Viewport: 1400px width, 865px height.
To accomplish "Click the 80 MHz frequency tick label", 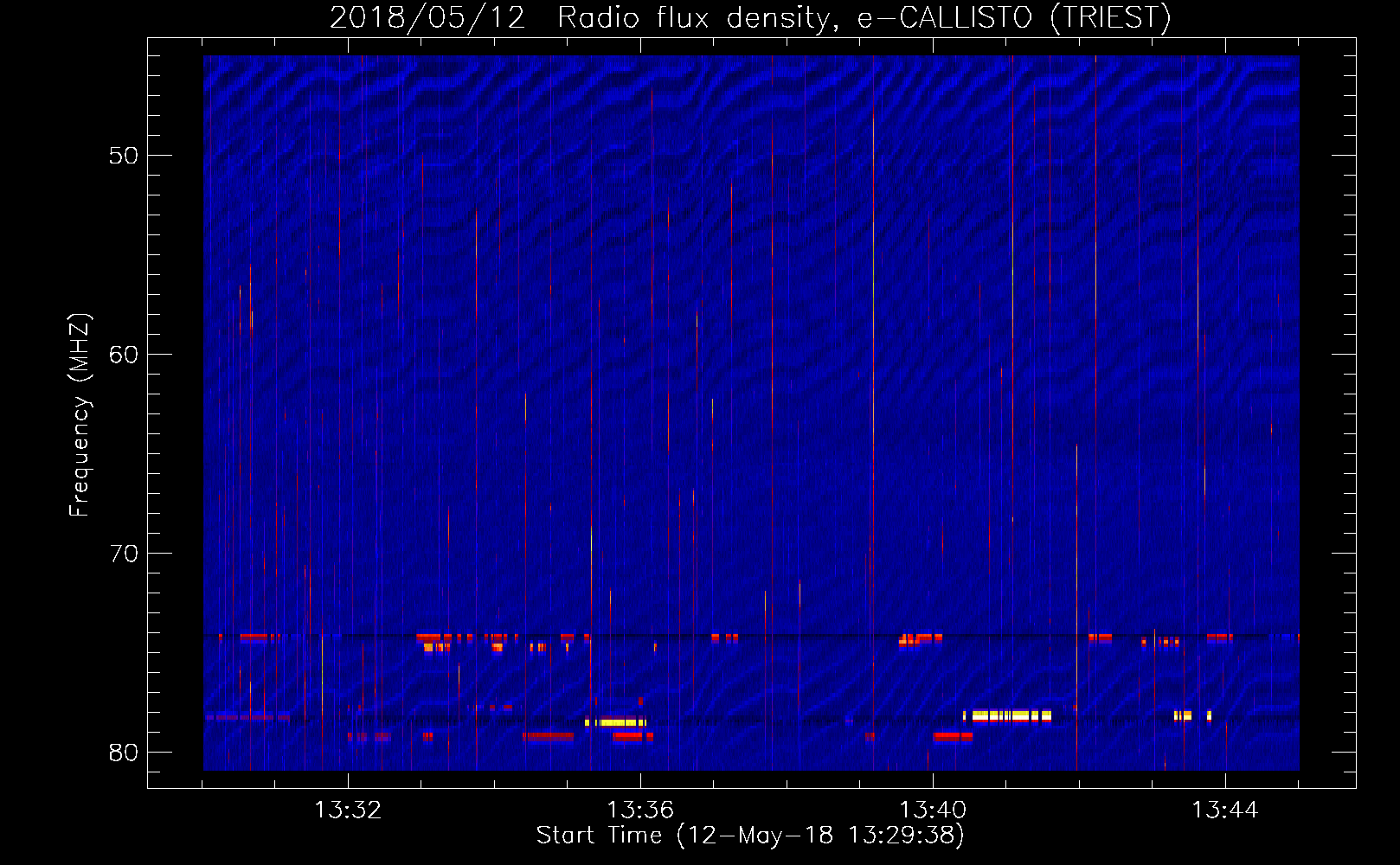I will [x=123, y=753].
